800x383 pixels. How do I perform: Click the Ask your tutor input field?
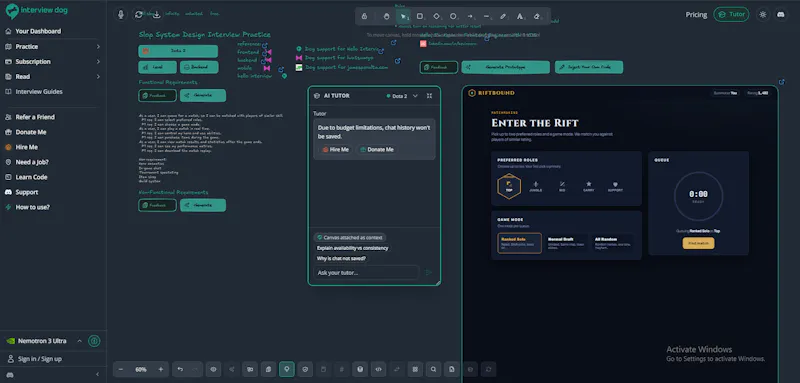(366, 272)
